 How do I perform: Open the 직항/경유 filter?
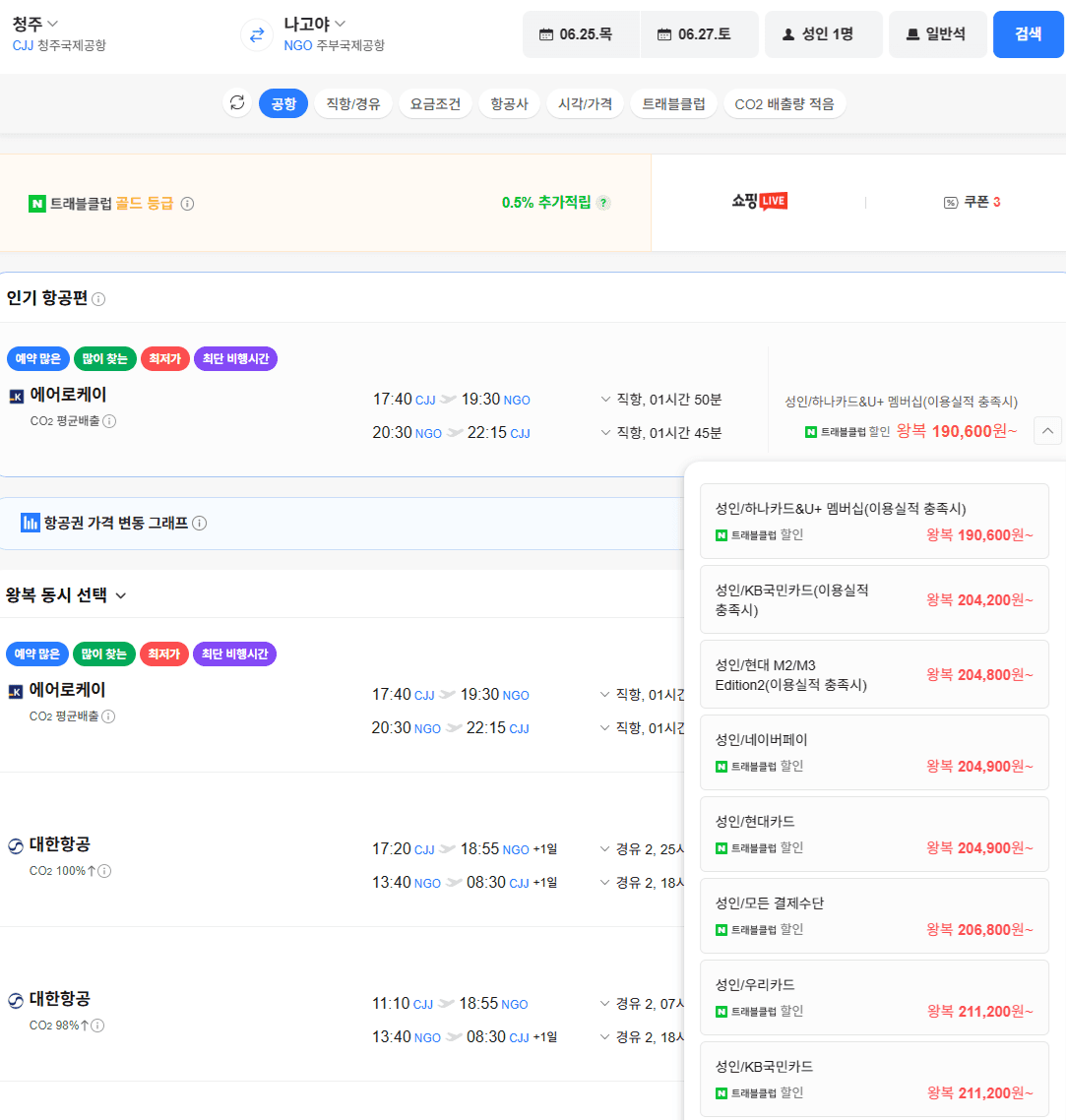pyautogui.click(x=353, y=103)
